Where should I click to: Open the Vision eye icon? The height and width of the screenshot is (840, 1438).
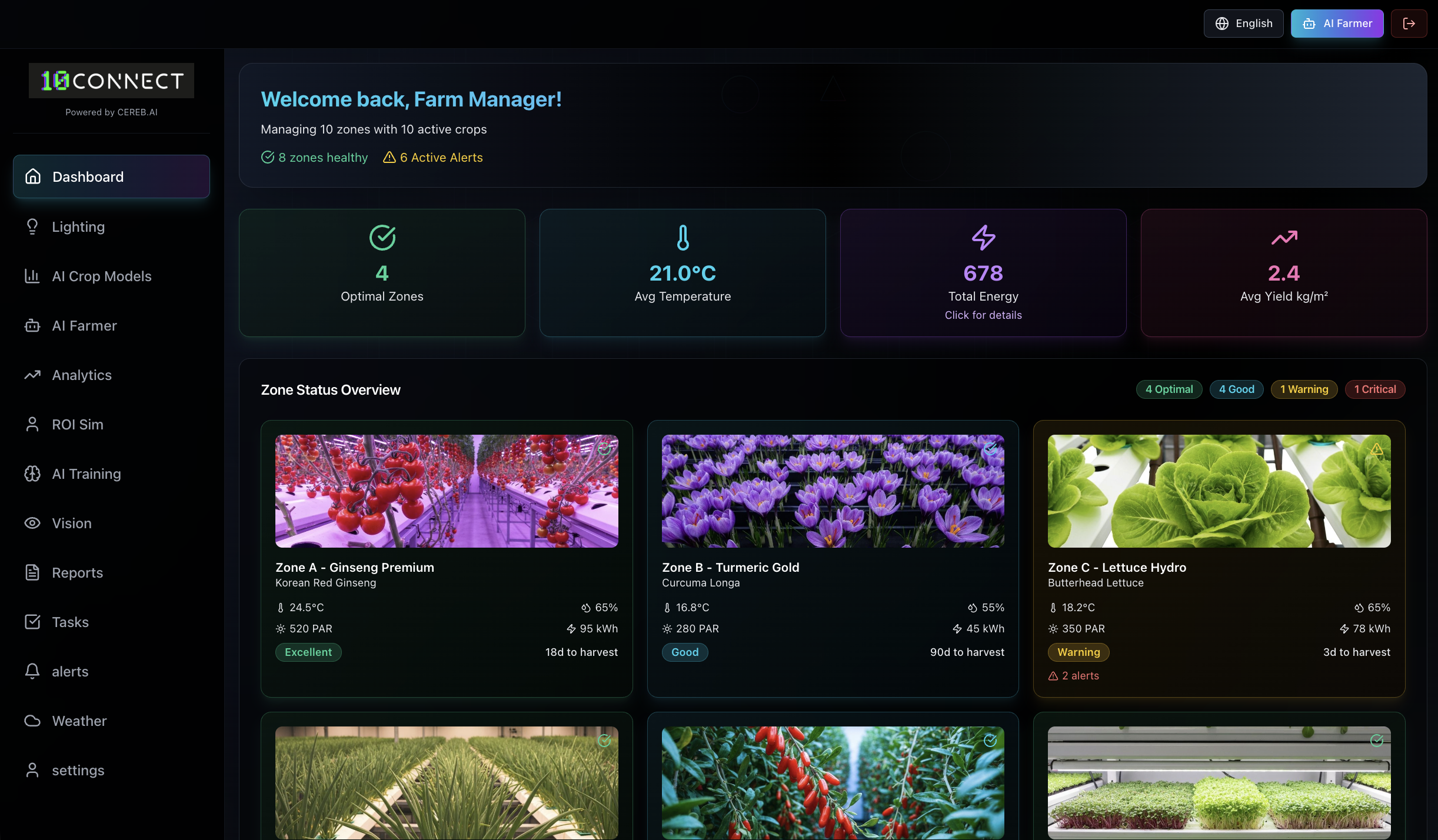click(x=32, y=523)
